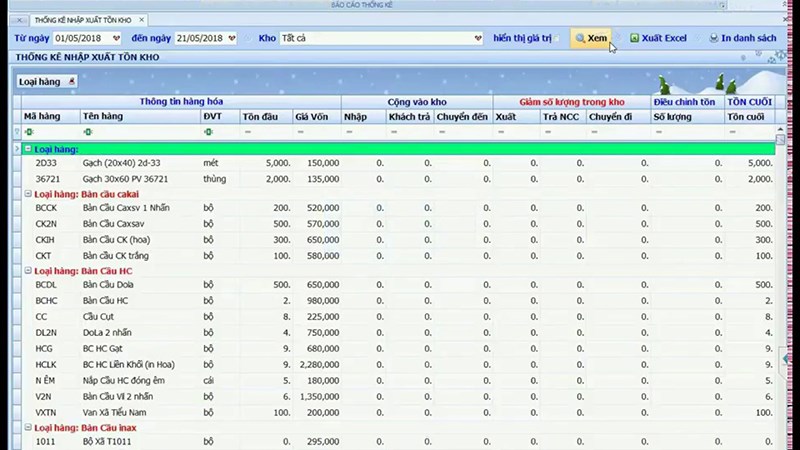
Task: Open the Từ ngày date dropdown
Action: click(x=116, y=38)
